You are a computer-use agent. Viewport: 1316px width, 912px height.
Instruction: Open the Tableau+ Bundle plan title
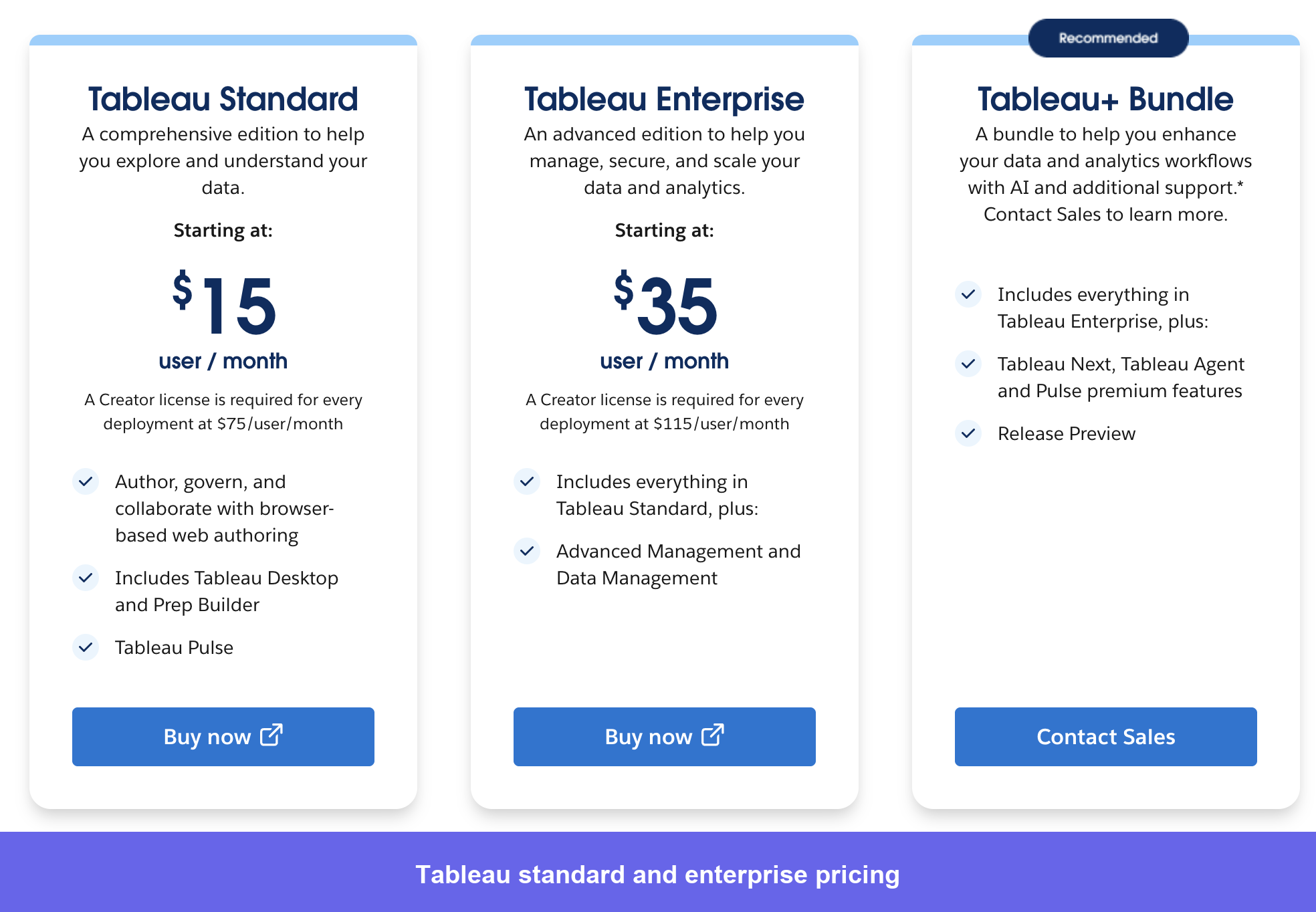1105,99
